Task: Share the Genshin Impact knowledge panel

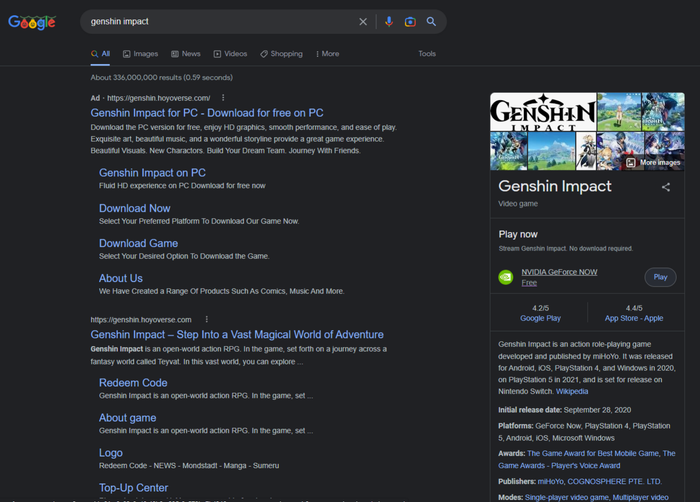Action: 666,187
